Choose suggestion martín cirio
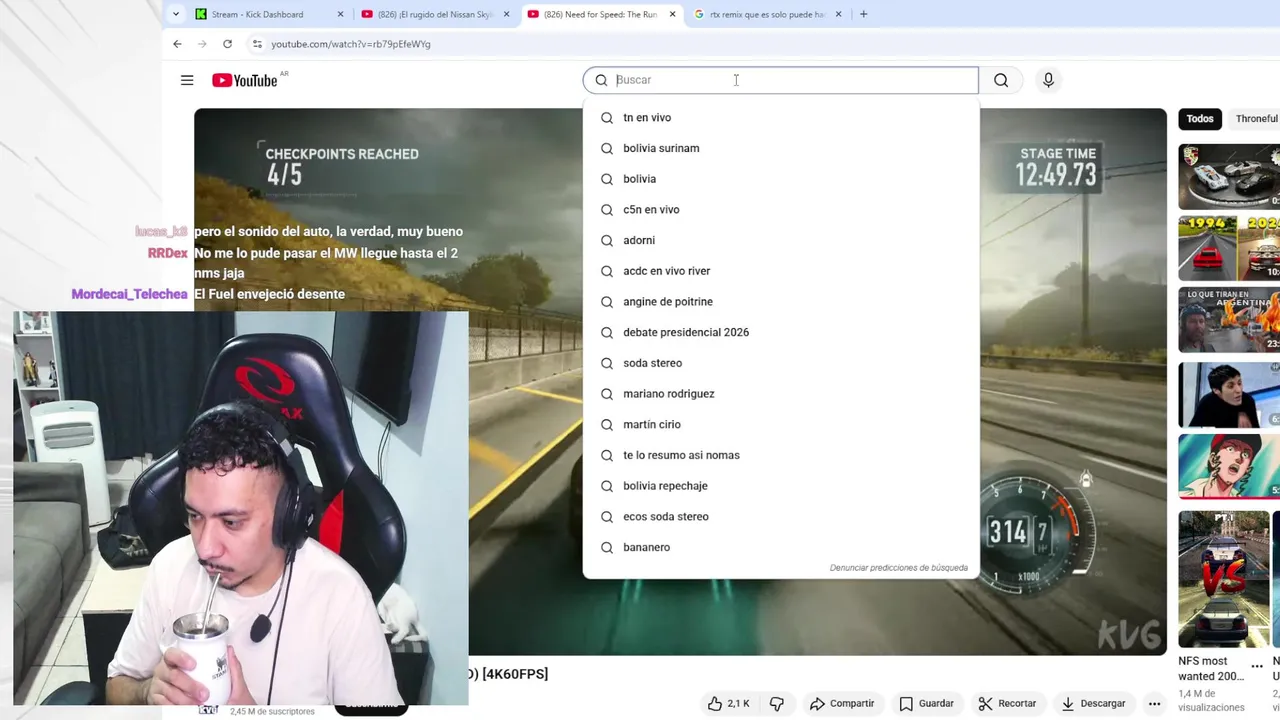This screenshot has height=720, width=1280. (x=781, y=424)
